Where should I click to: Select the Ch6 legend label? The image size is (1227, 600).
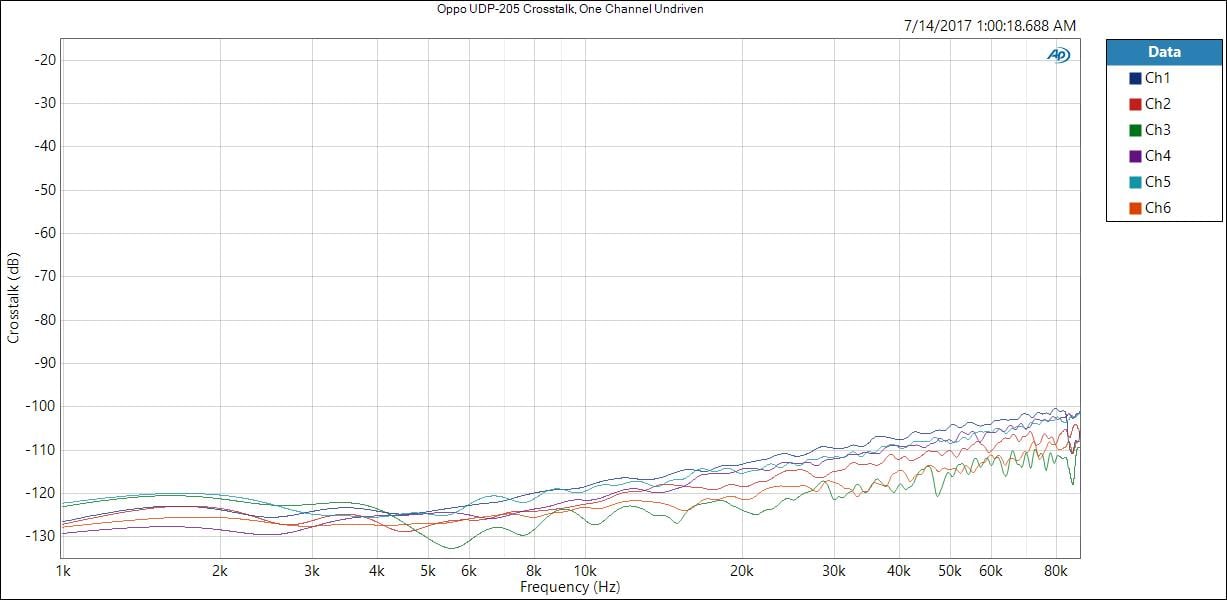point(1157,208)
